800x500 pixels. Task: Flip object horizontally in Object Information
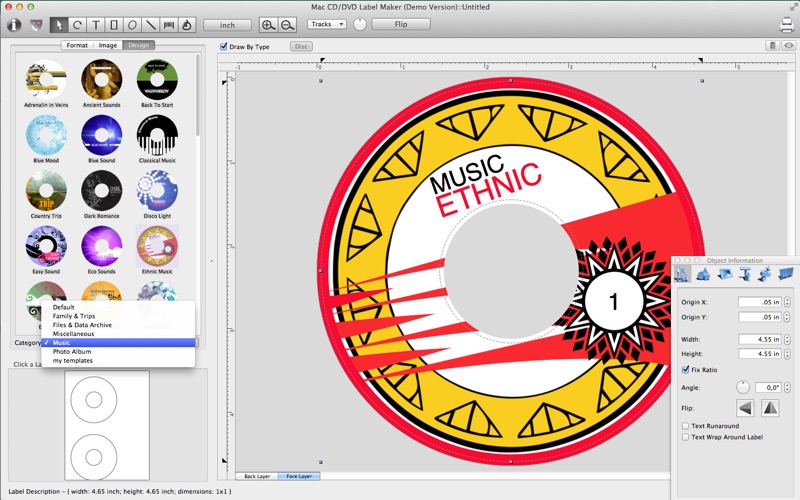pos(744,407)
